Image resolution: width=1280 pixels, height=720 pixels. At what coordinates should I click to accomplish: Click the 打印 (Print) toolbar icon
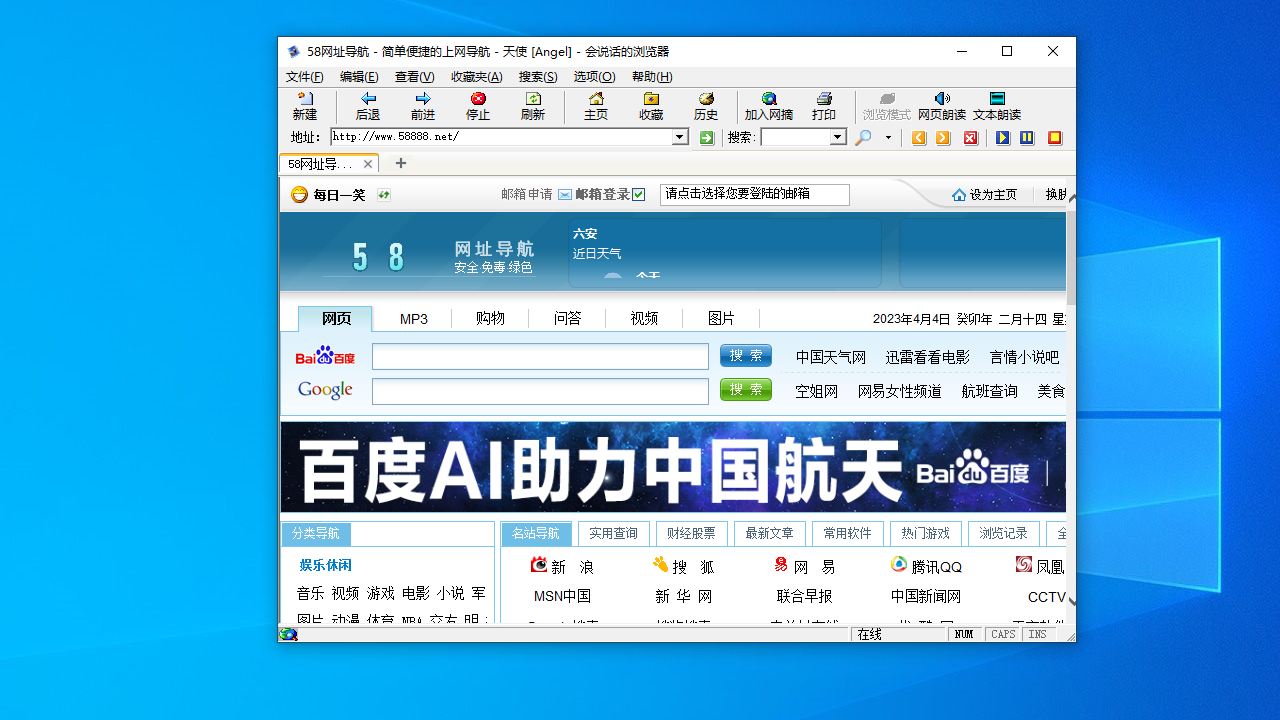[x=823, y=106]
